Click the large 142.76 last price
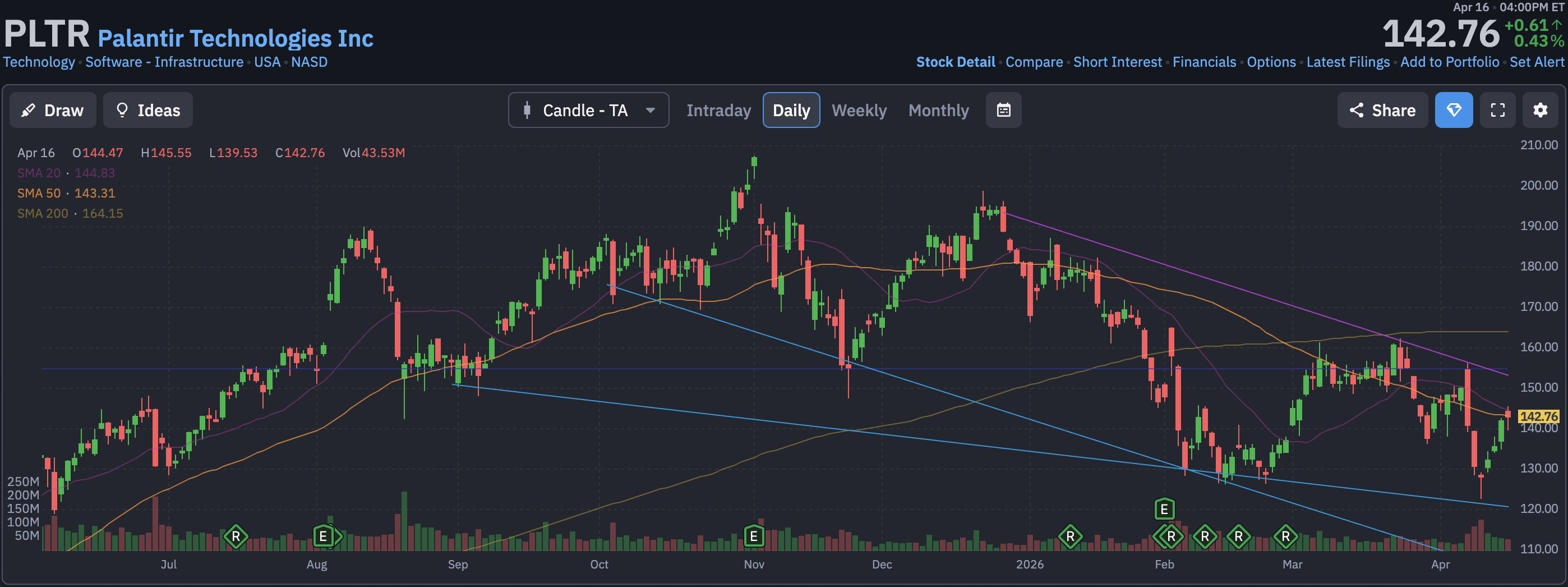 (x=1441, y=34)
